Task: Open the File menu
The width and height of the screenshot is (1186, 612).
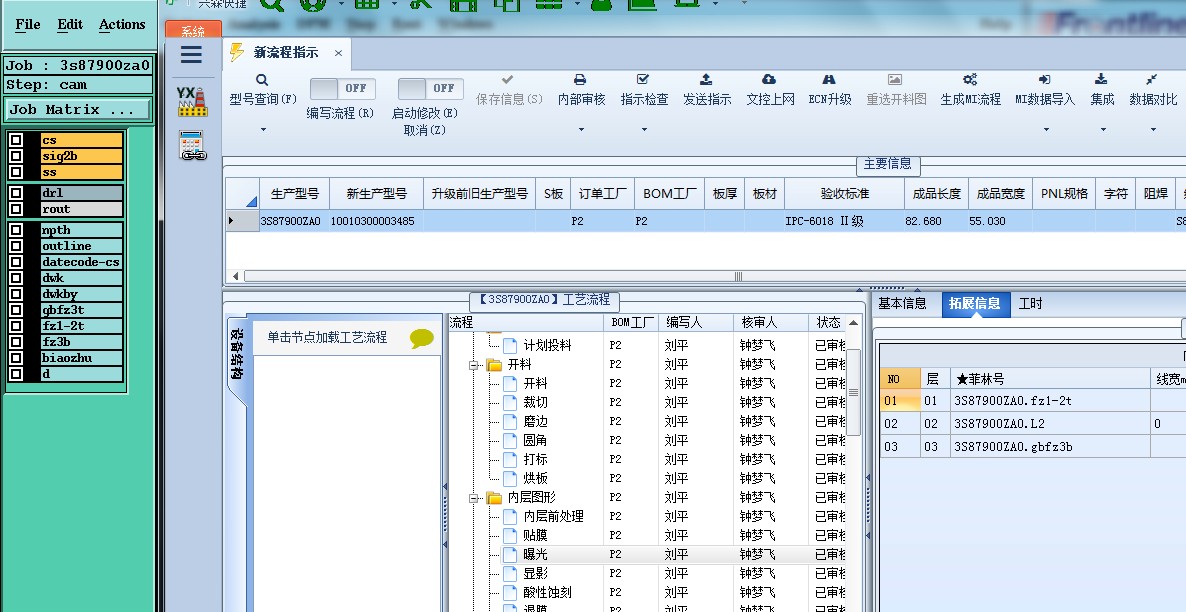Action: click(28, 25)
